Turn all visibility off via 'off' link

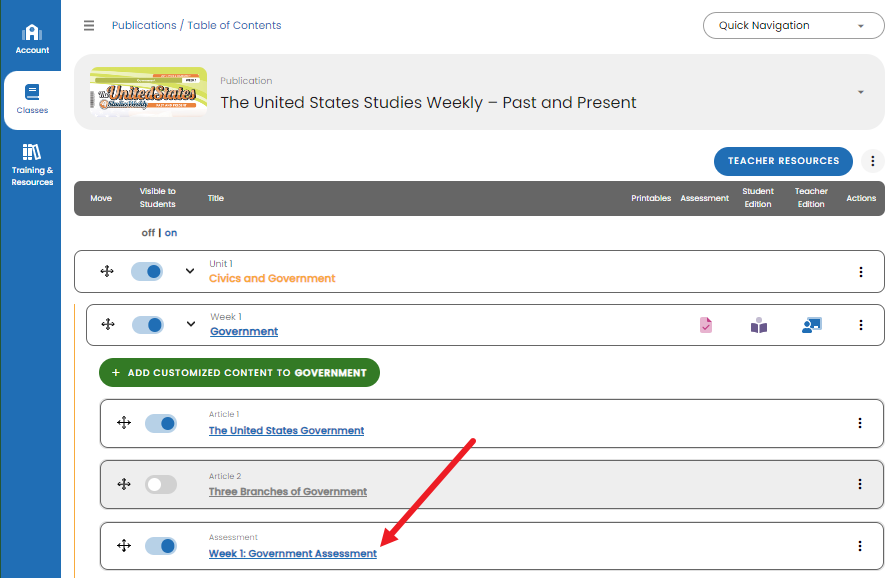(x=148, y=232)
